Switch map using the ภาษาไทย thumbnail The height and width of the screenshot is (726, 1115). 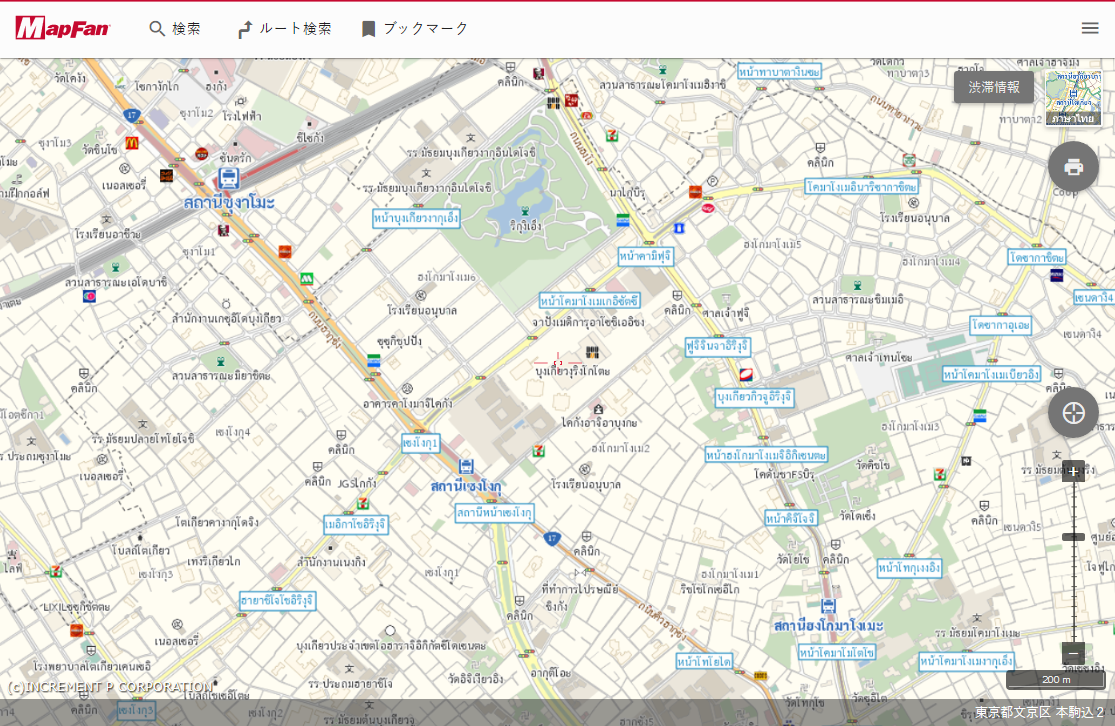click(1073, 99)
